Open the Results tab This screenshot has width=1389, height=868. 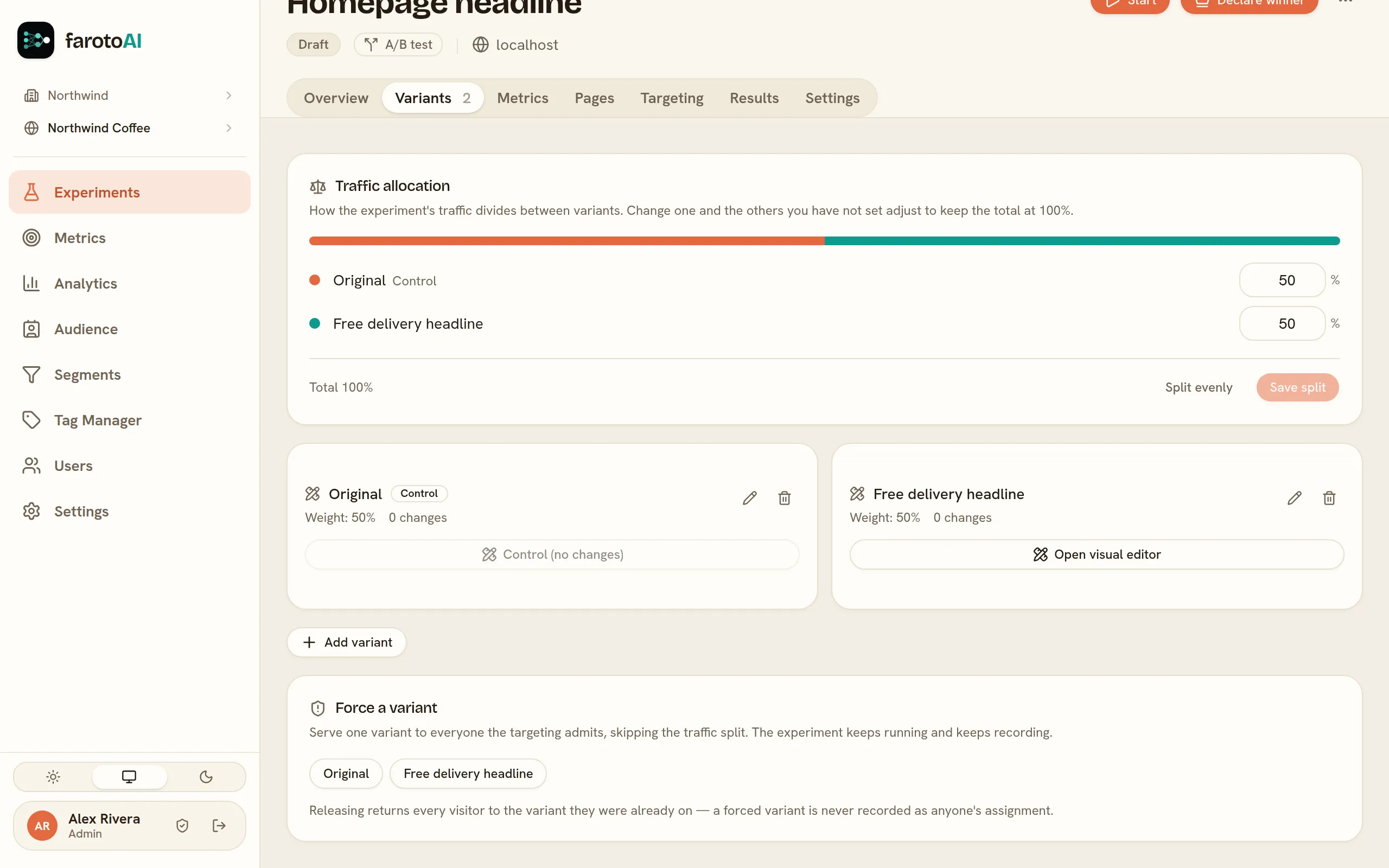click(754, 98)
